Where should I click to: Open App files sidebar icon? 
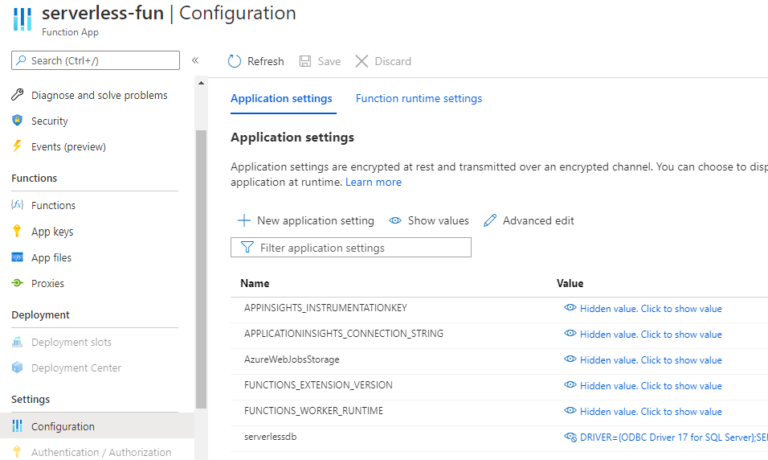17,257
